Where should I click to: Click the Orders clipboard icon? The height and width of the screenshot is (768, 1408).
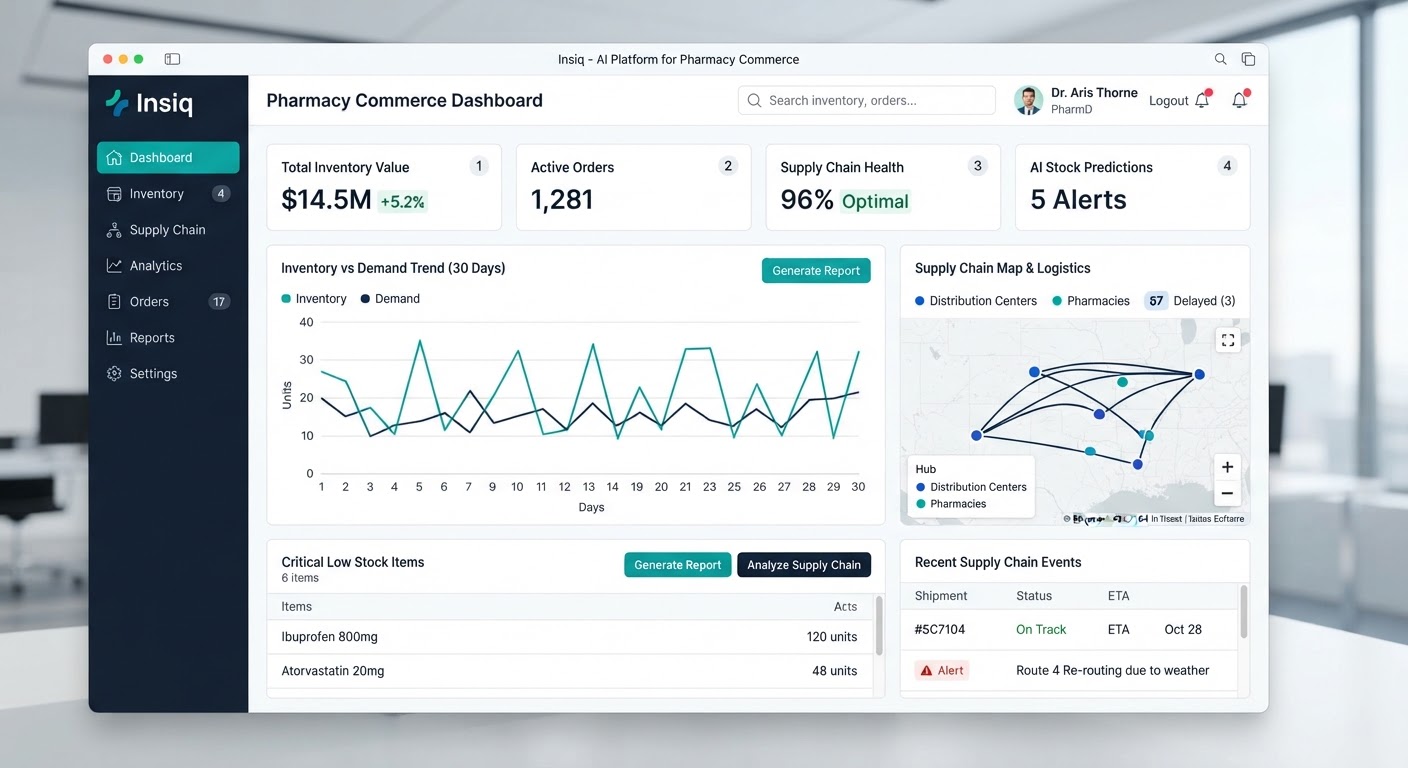click(x=114, y=302)
